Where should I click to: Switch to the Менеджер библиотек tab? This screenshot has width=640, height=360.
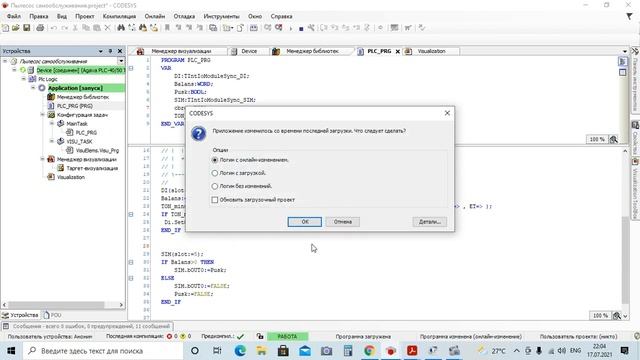coord(312,51)
